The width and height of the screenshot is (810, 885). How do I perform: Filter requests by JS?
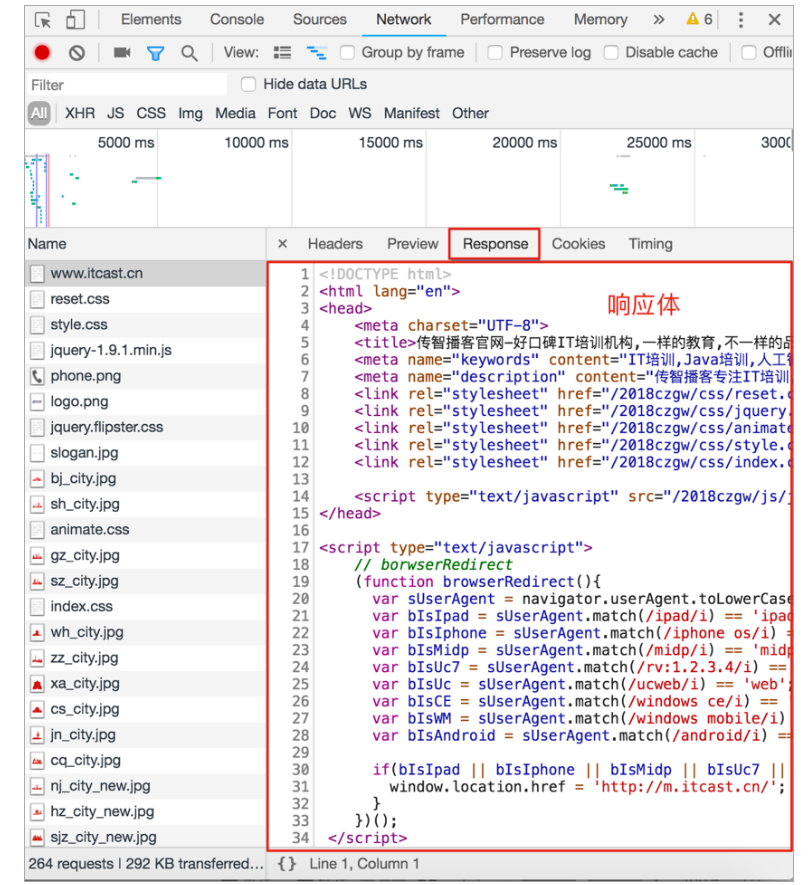tap(116, 113)
